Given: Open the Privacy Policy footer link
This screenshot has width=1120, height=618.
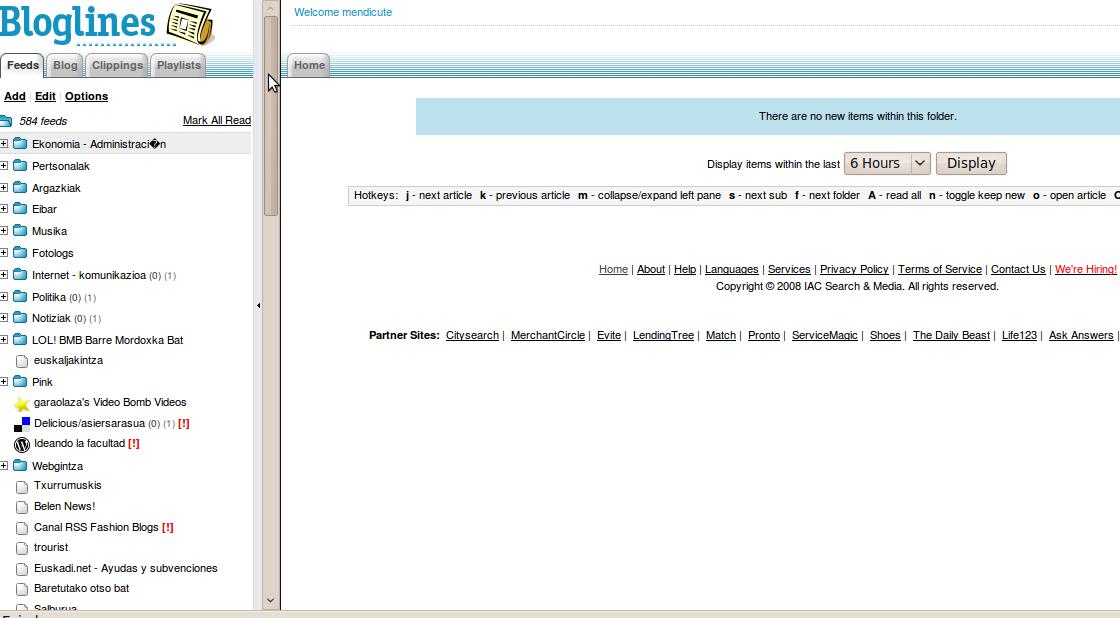Looking at the screenshot, I should click(x=853, y=269).
